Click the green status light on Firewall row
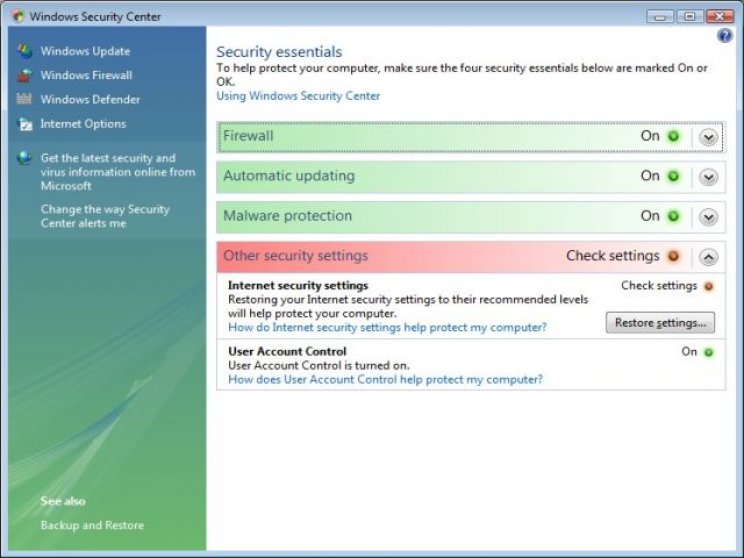This screenshot has width=744, height=558. coord(673,136)
